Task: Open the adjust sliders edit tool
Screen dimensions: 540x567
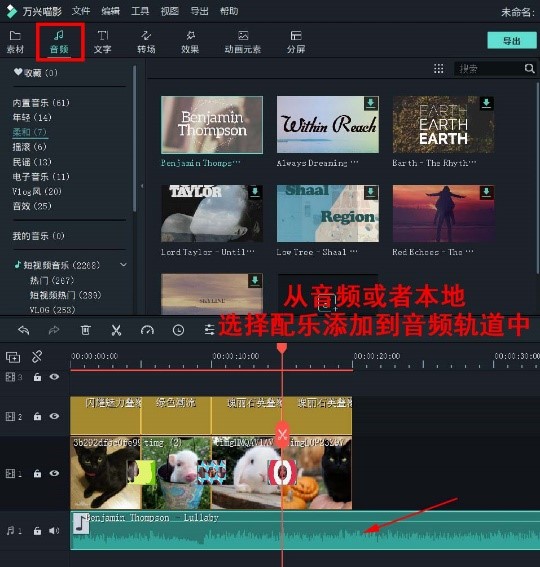Action: (x=209, y=330)
